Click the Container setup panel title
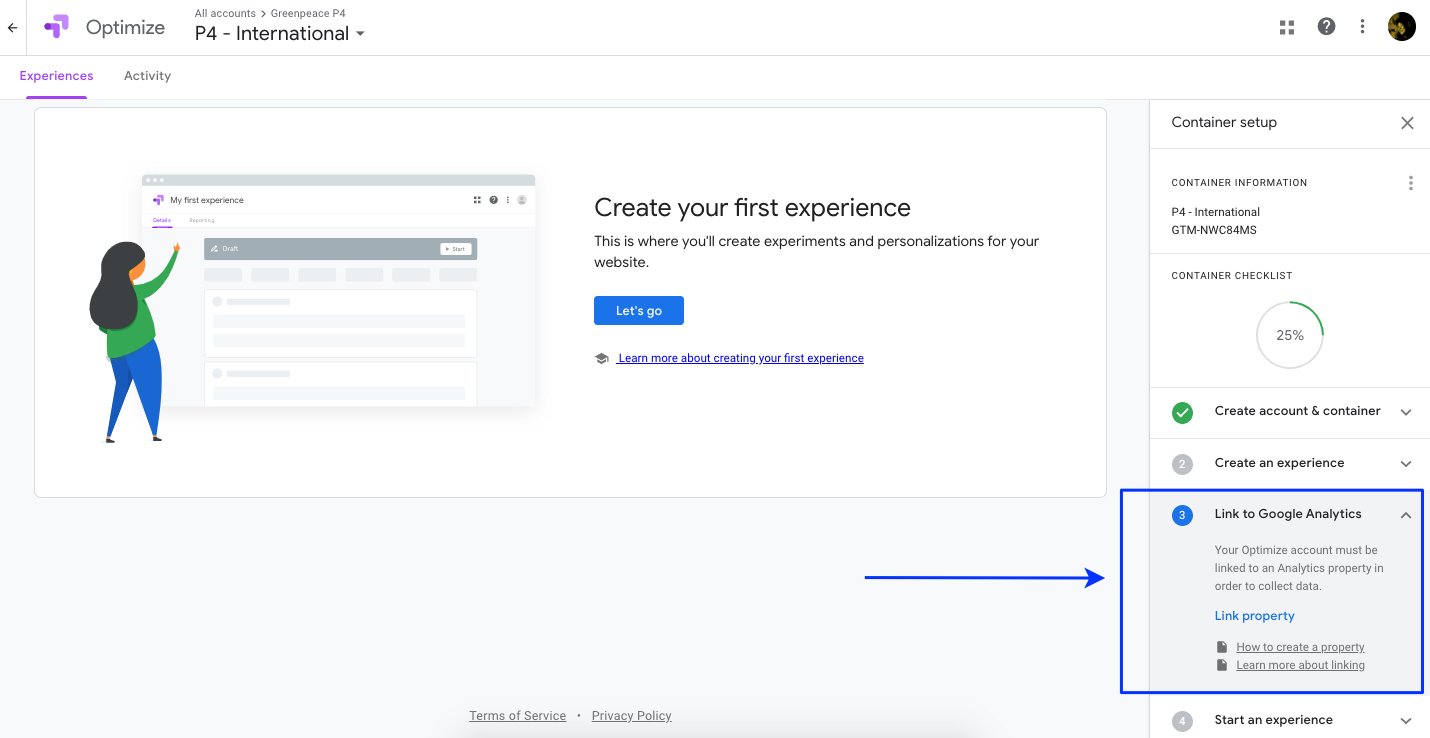The image size is (1430, 738). 1224,122
